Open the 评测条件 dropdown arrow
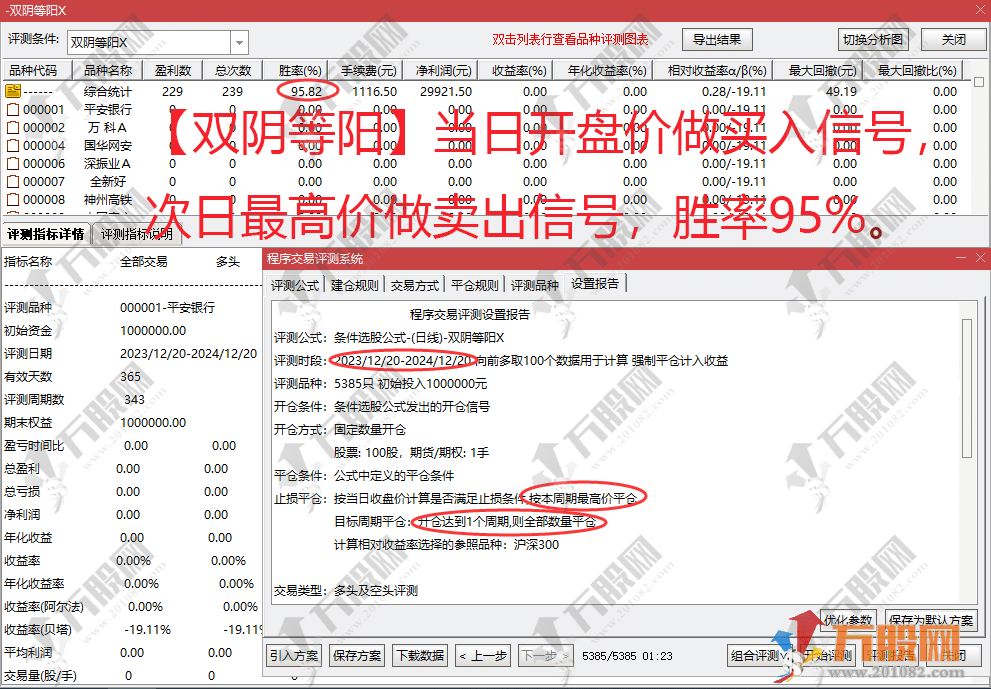This screenshot has height=689, width=991. [x=240, y=43]
